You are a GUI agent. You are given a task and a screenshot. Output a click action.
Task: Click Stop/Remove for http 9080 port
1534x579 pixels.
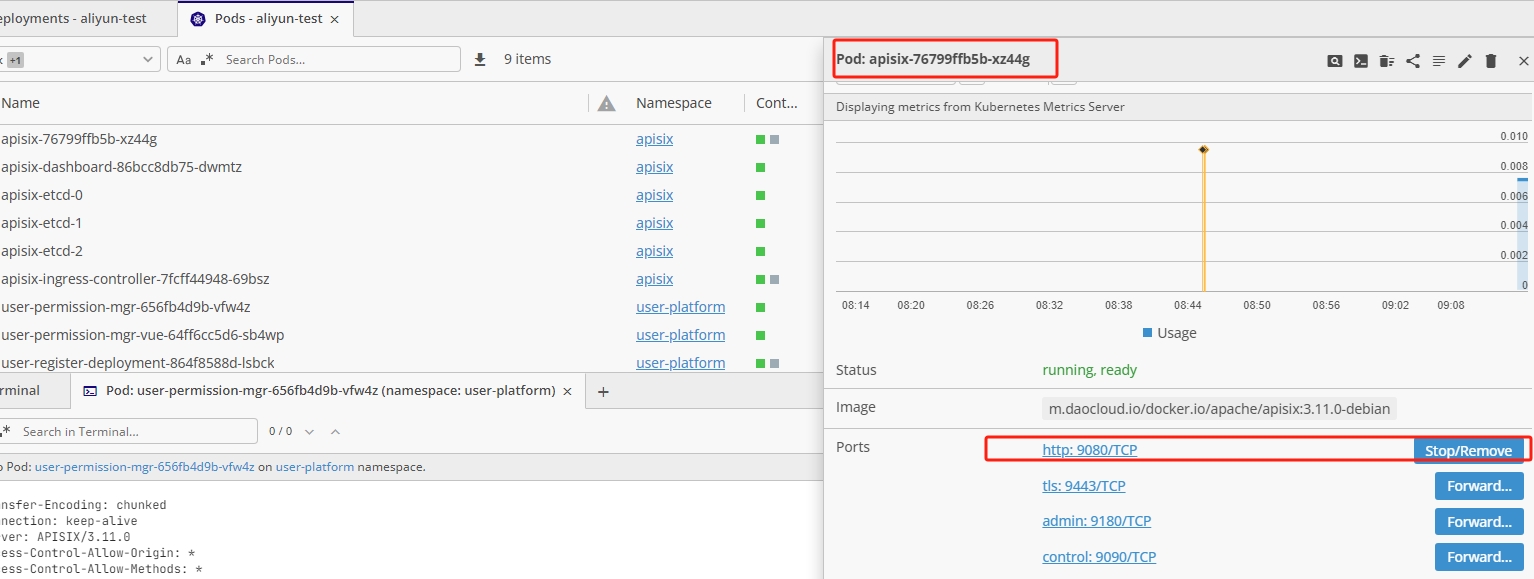pyautogui.click(x=1467, y=451)
